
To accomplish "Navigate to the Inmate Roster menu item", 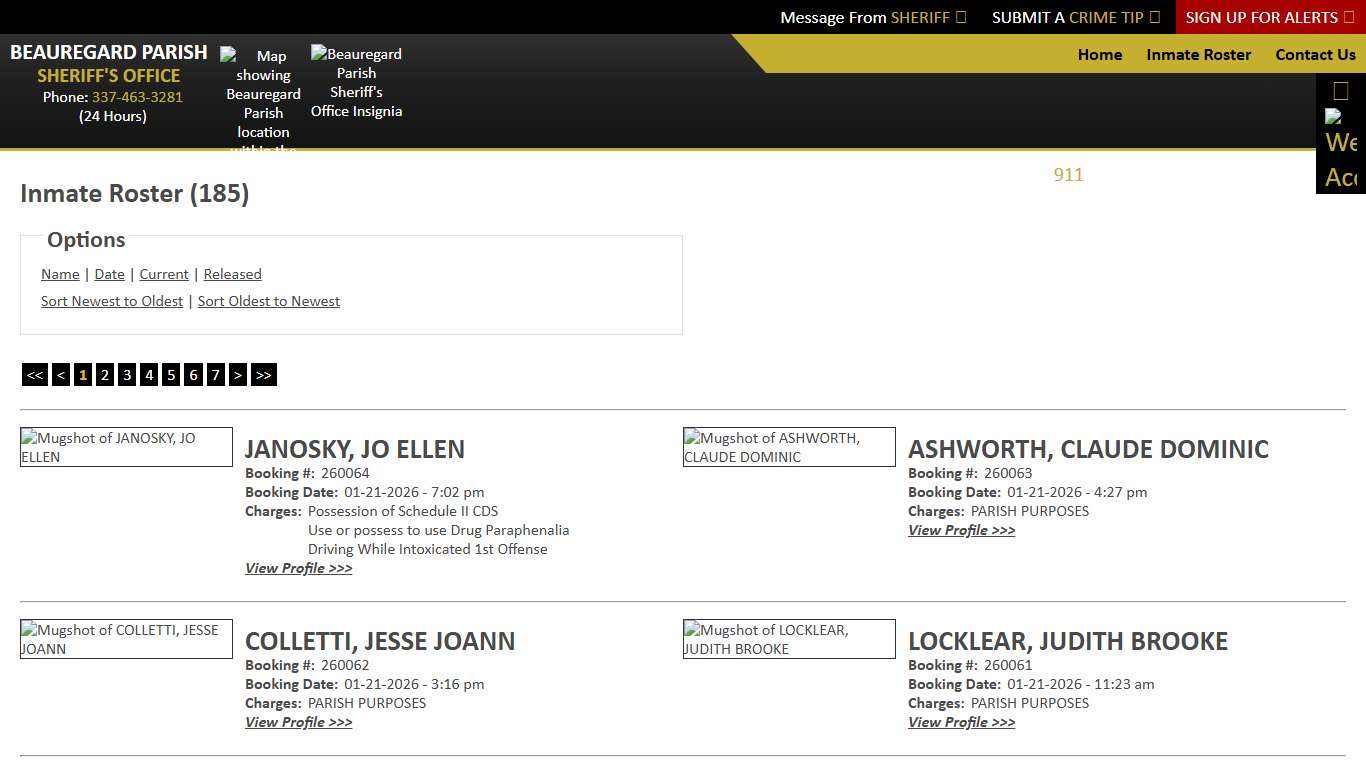I will click(x=1198, y=55).
